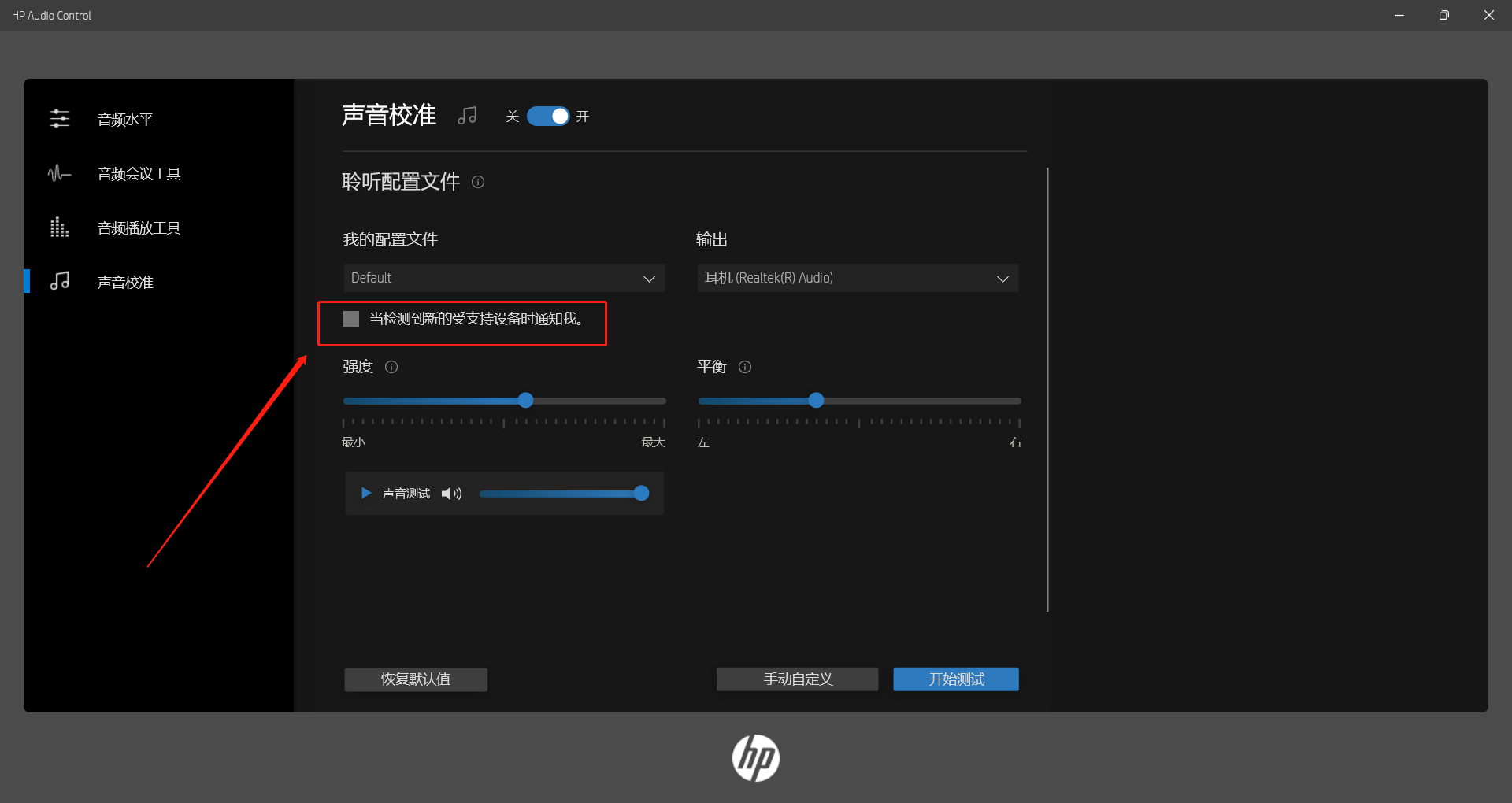
Task: Go to 音频水平 menu item
Action: (x=125, y=119)
